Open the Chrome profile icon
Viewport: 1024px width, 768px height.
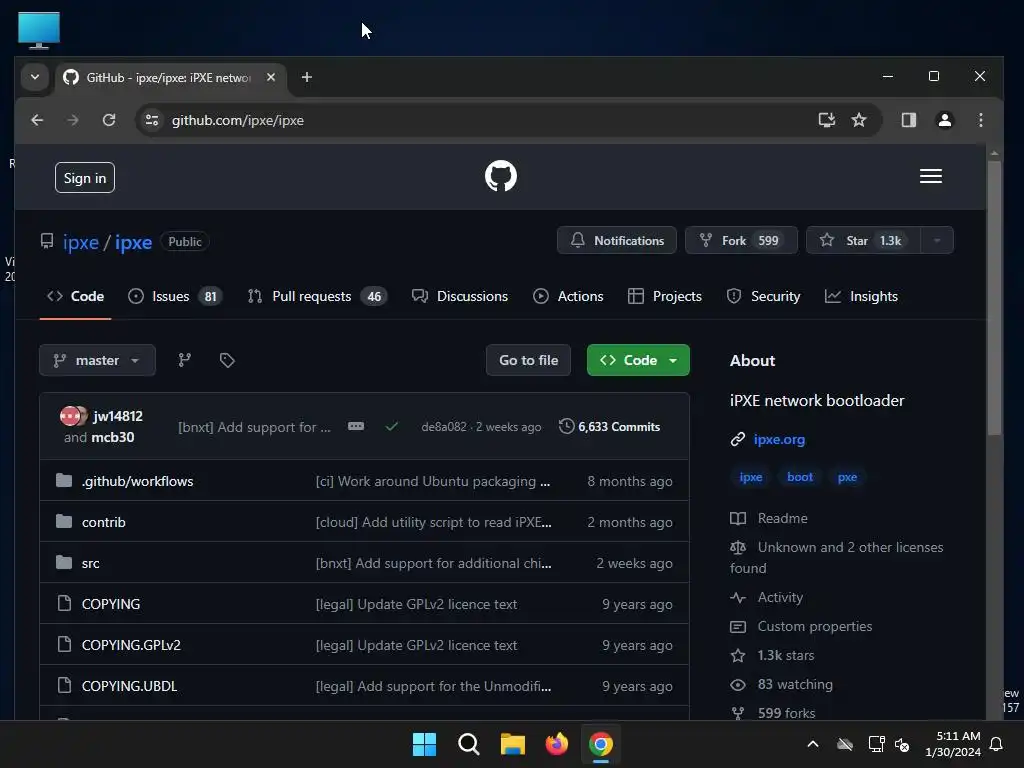click(944, 120)
